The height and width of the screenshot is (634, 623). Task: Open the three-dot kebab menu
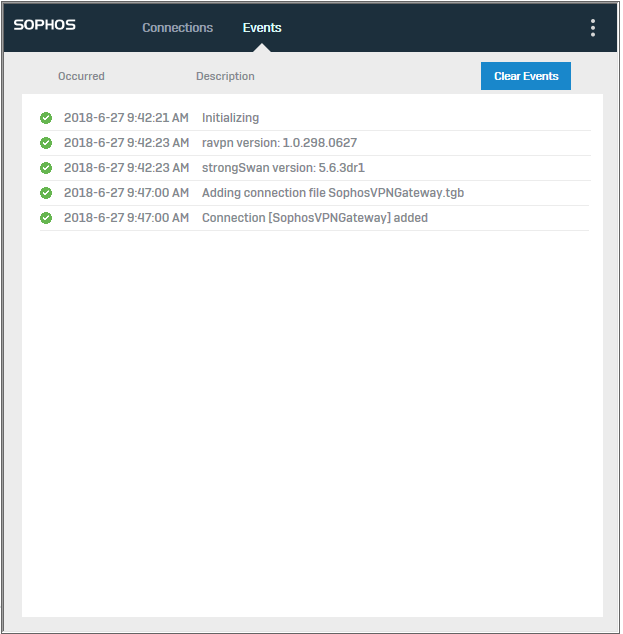tap(593, 28)
